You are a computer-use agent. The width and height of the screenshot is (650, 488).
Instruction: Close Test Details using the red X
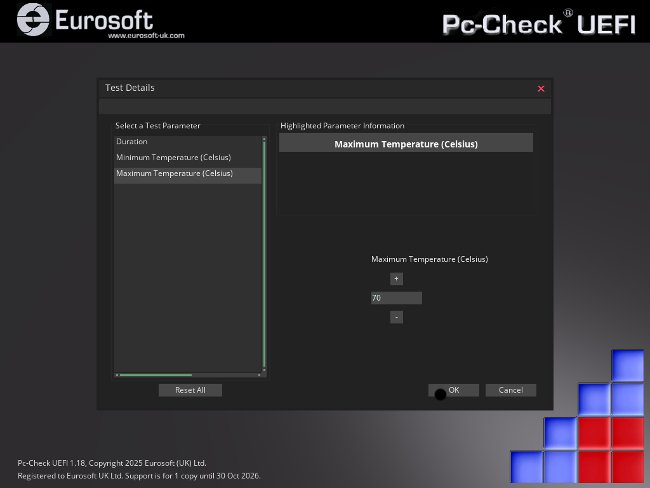541,89
